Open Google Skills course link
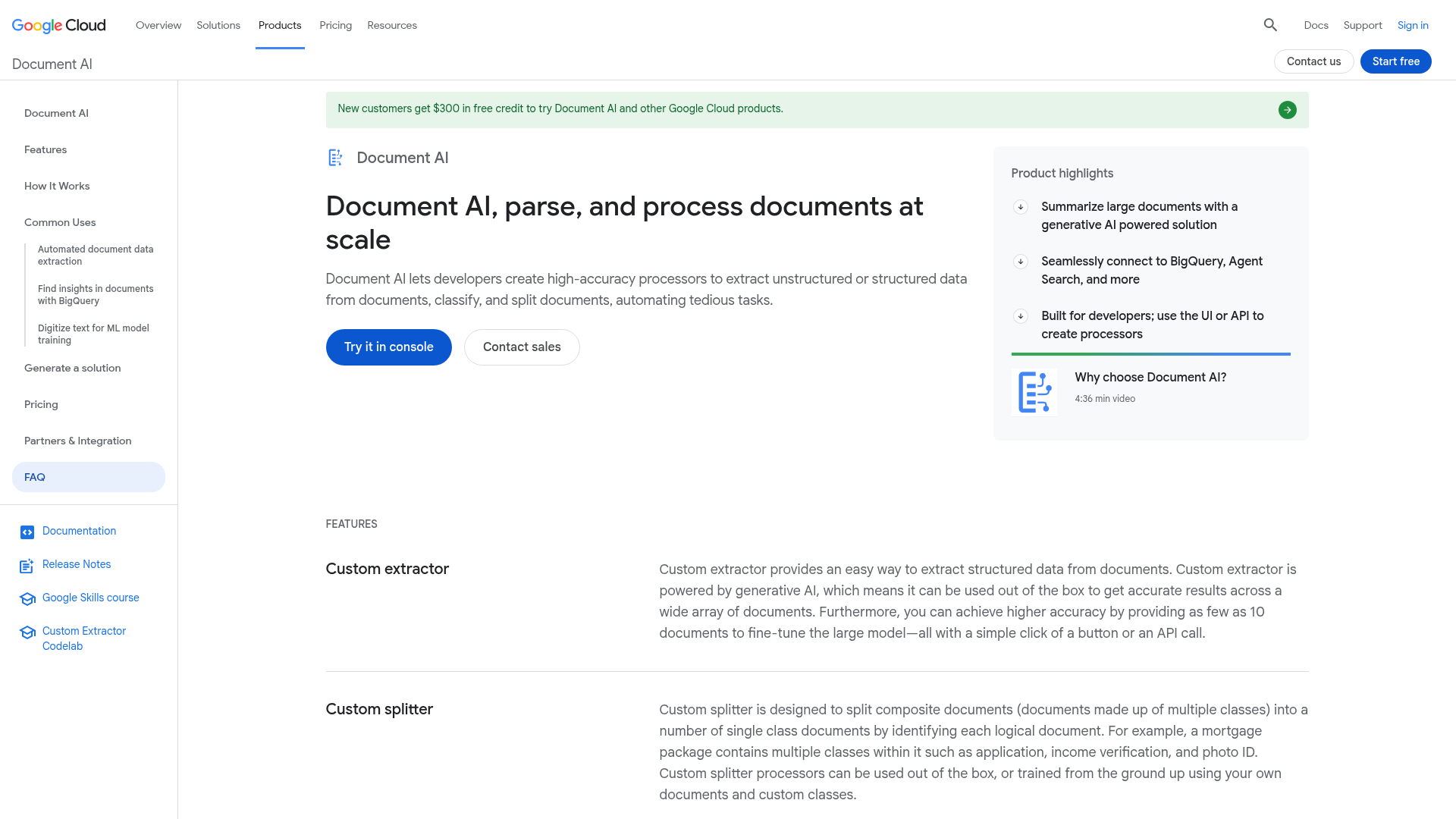Viewport: 1456px width, 819px height. pyautogui.click(x=91, y=598)
